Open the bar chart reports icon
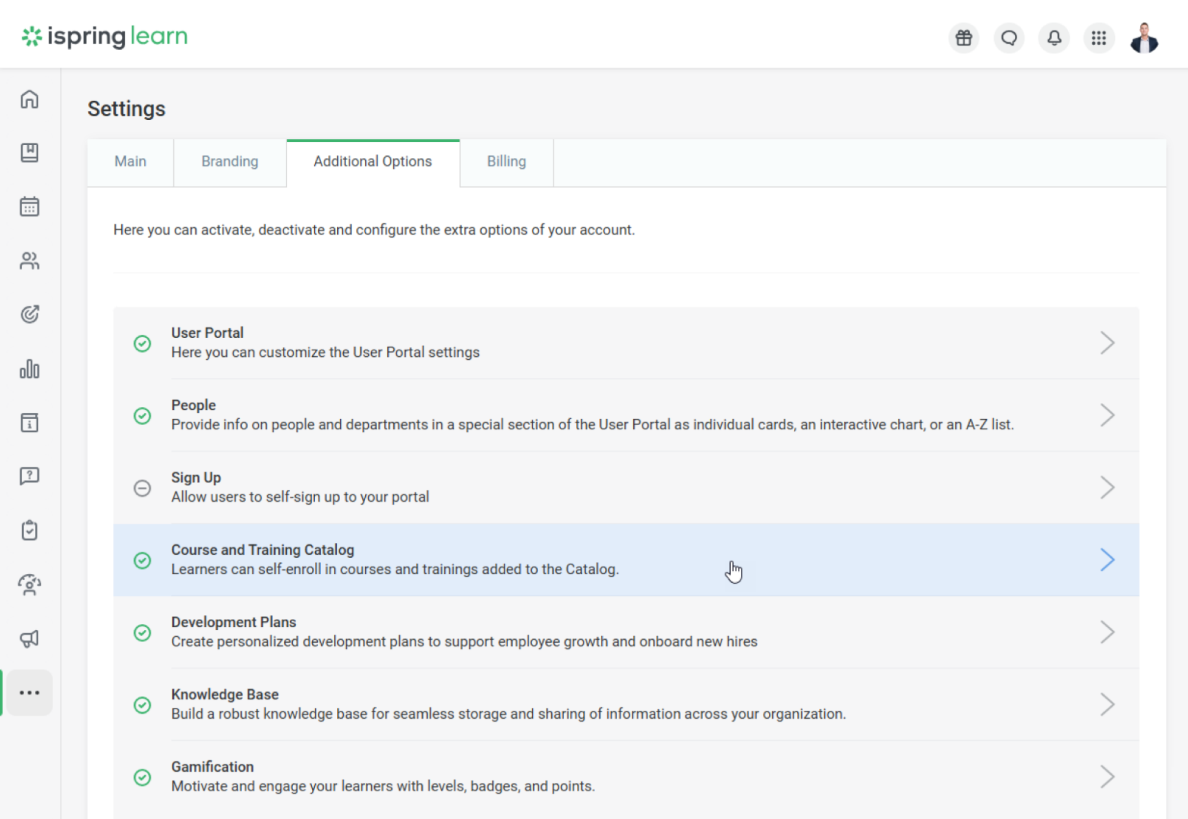Viewport: 1188px width, 819px height. (30, 369)
